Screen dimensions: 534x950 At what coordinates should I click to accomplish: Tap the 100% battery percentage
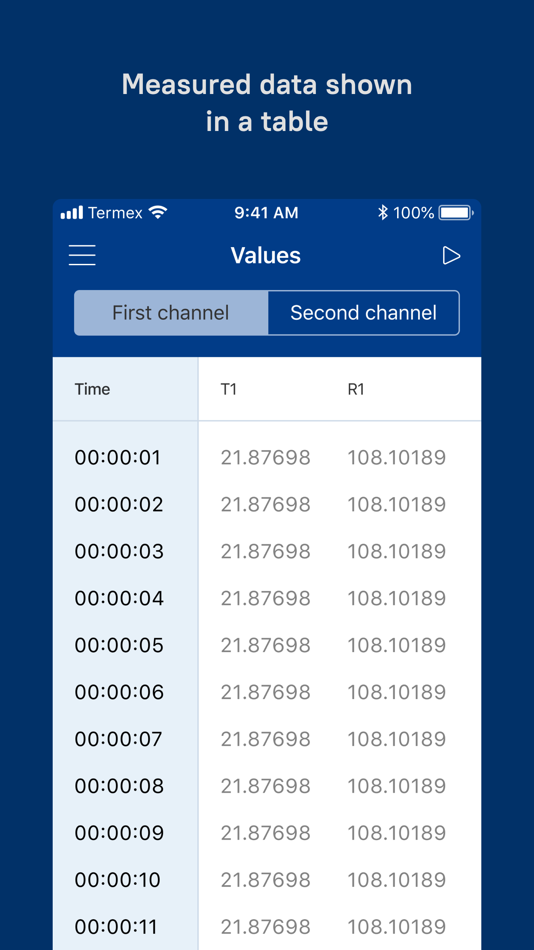[413, 213]
